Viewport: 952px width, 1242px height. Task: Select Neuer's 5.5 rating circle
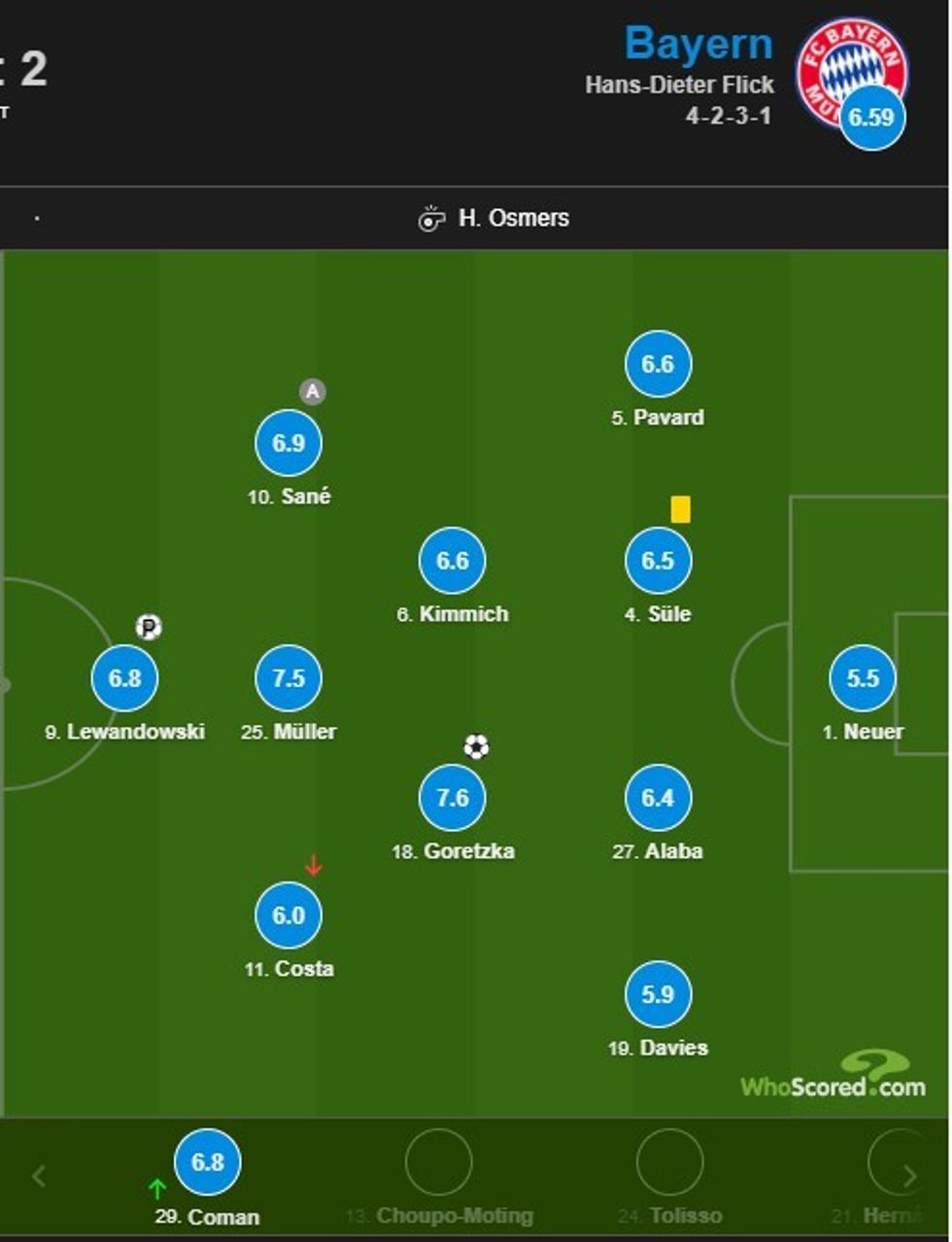coord(863,678)
